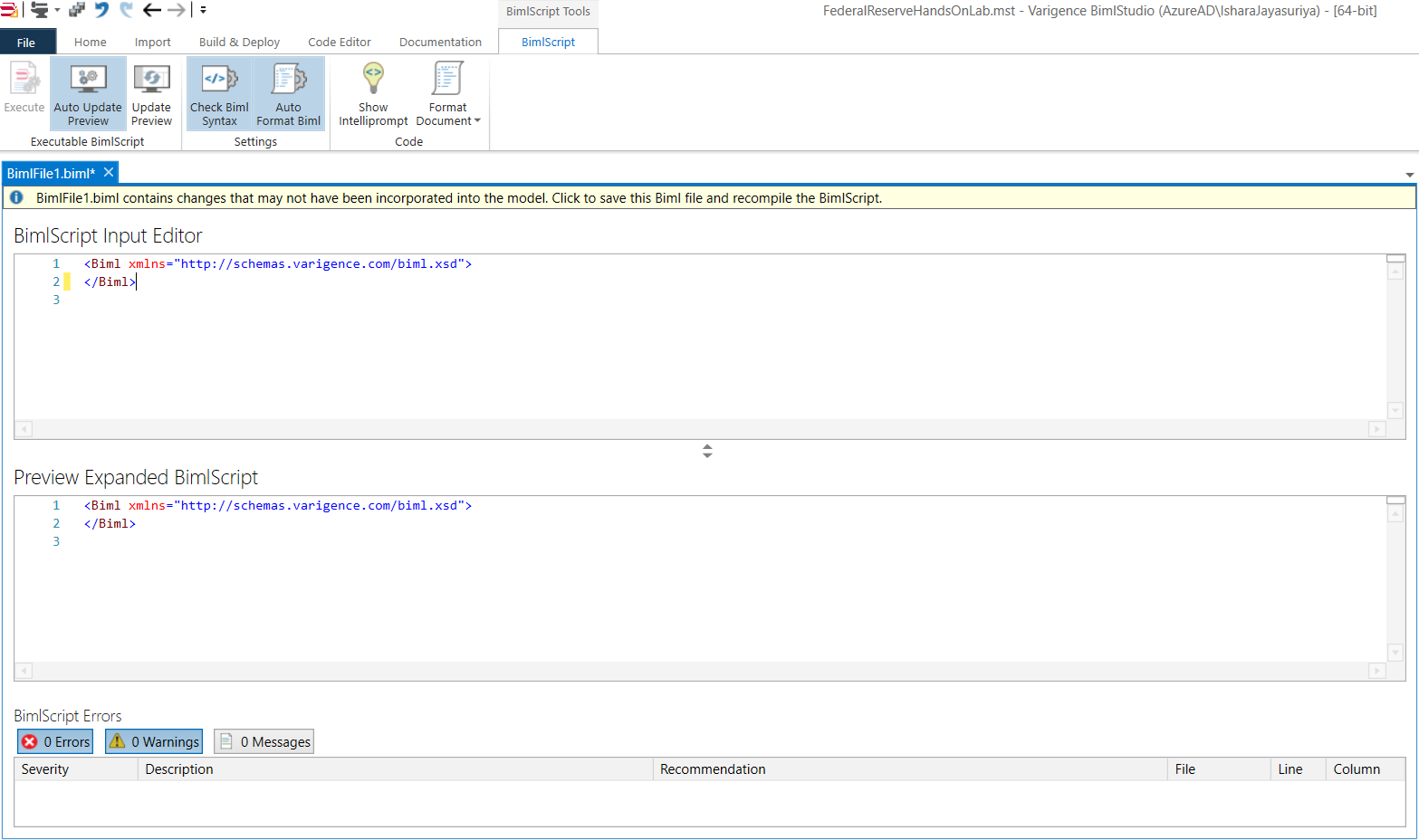Toggle the 0 Messages filter button
The width and height of the screenshot is (1419, 840).
(263, 740)
